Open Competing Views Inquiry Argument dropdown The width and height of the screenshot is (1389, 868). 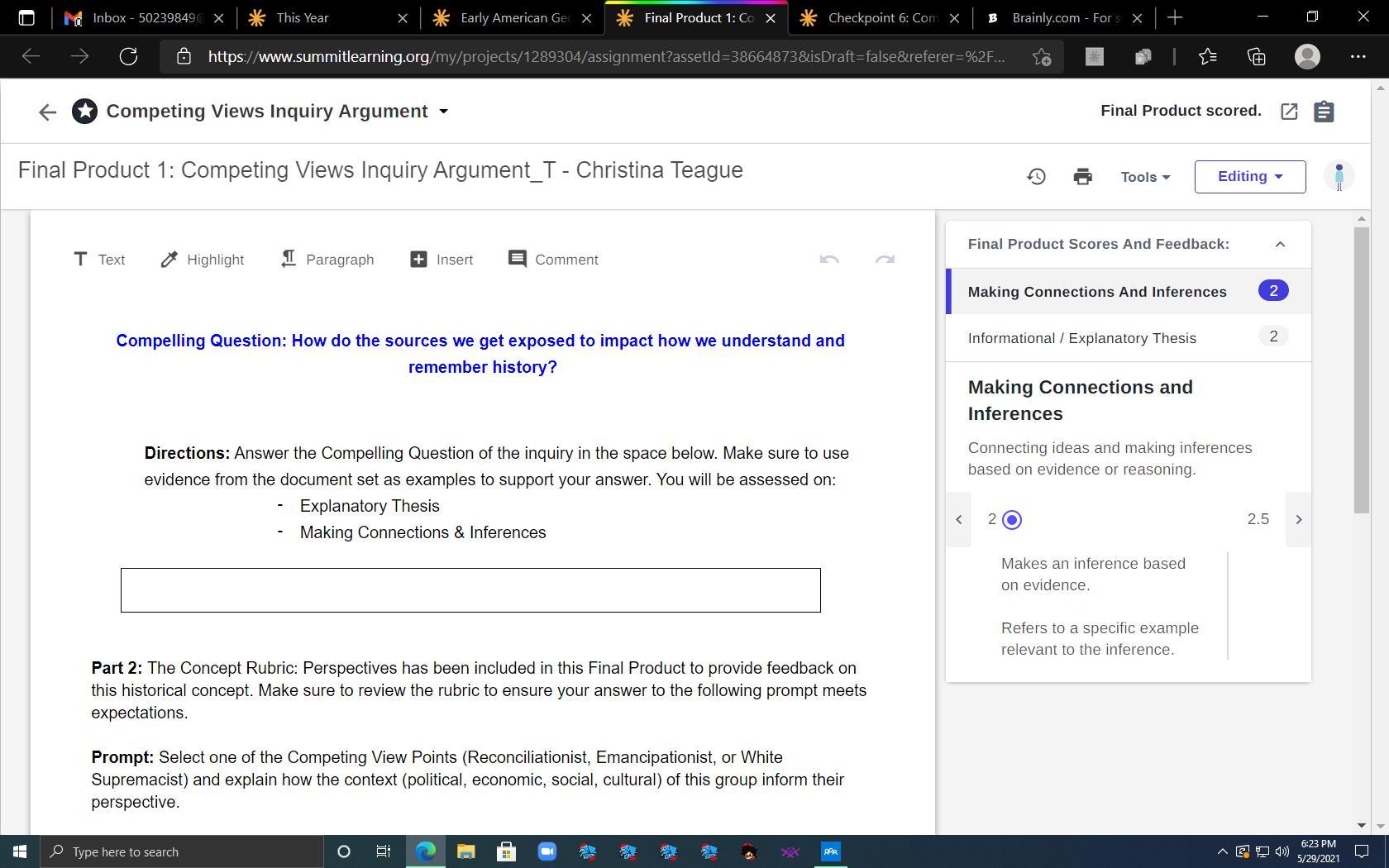point(443,112)
